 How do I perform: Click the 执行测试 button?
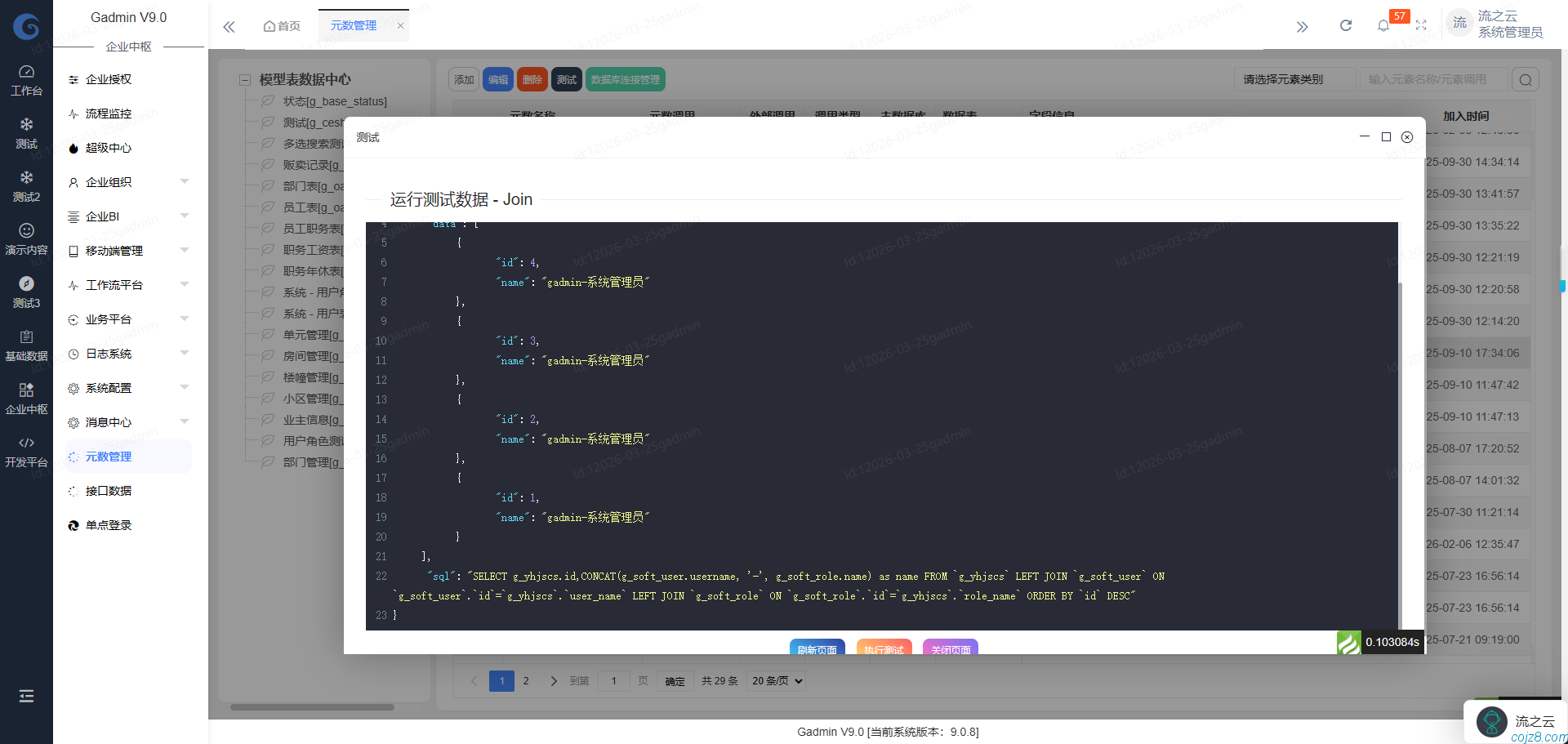pos(884,648)
